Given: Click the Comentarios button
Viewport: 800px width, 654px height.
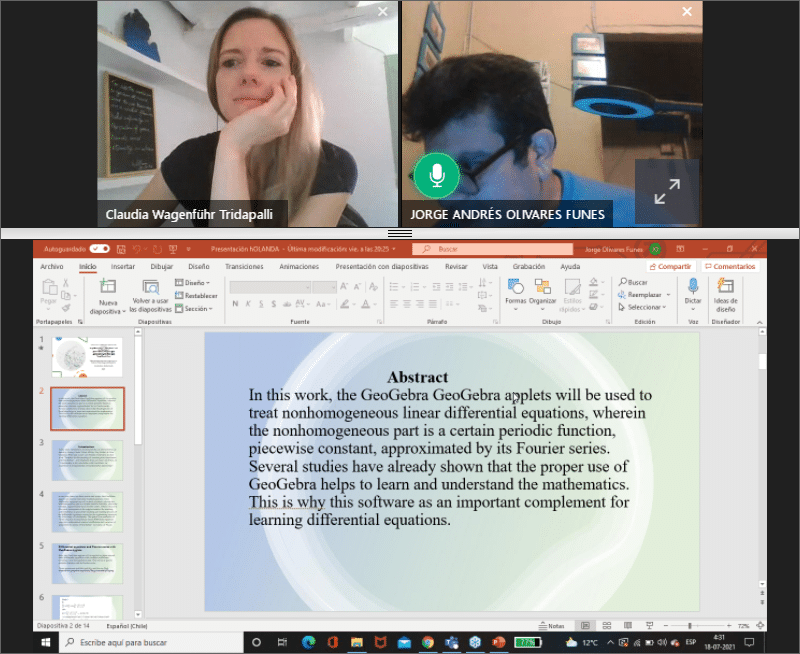Looking at the screenshot, I should pyautogui.click(x=729, y=267).
